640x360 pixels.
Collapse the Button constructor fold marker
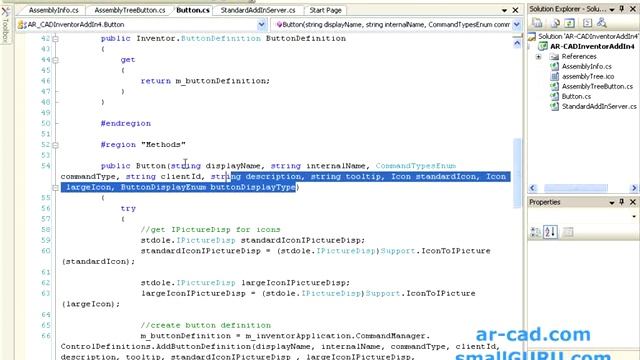(56, 187)
